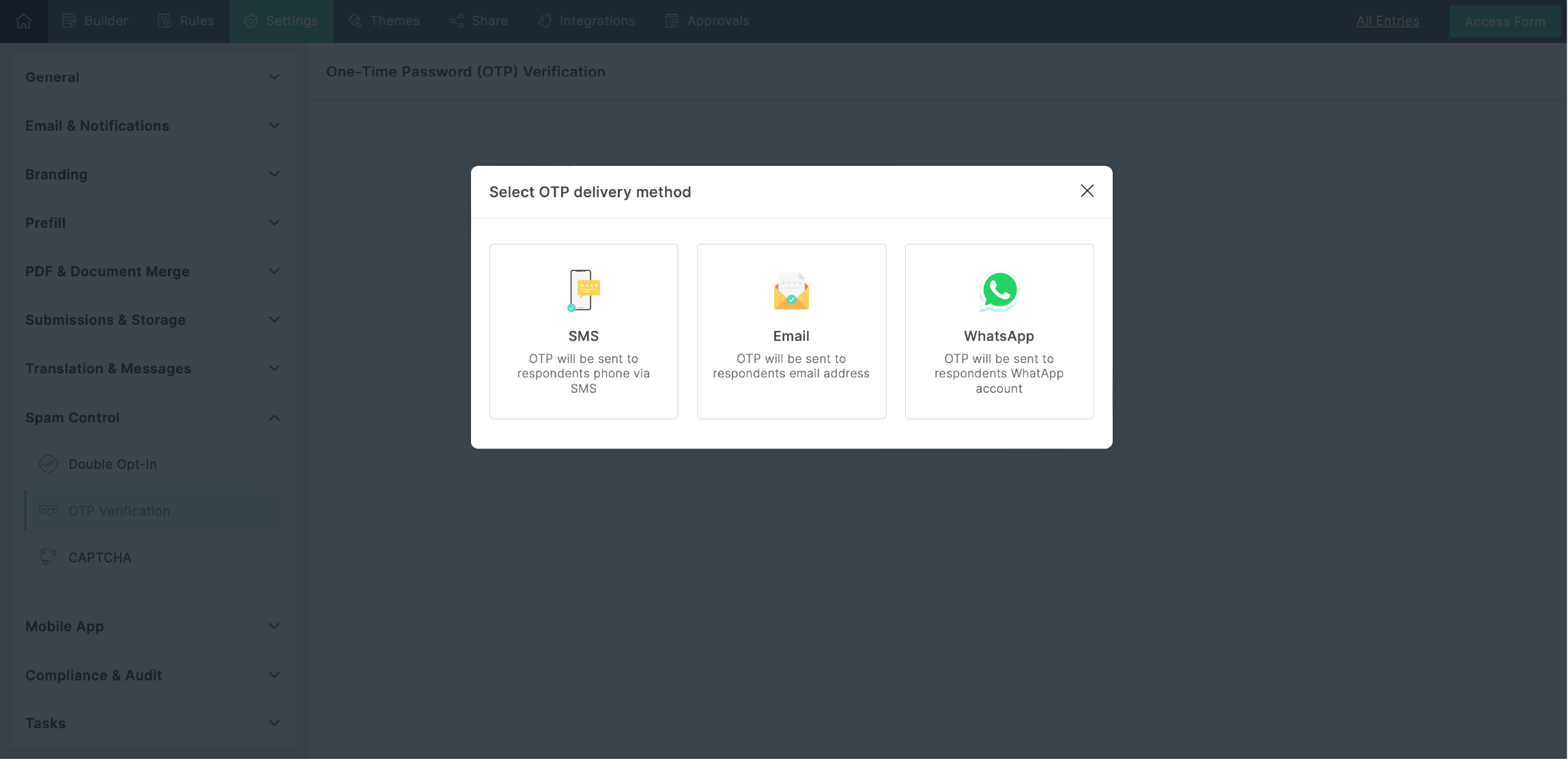The height and width of the screenshot is (763, 1568).
Task: Click the Spam Control label
Action: [x=72, y=418]
